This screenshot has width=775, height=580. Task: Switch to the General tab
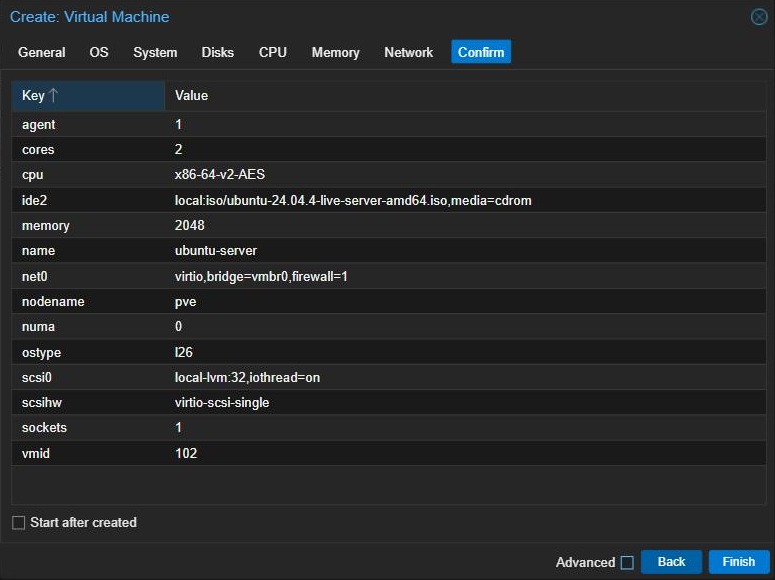42,52
